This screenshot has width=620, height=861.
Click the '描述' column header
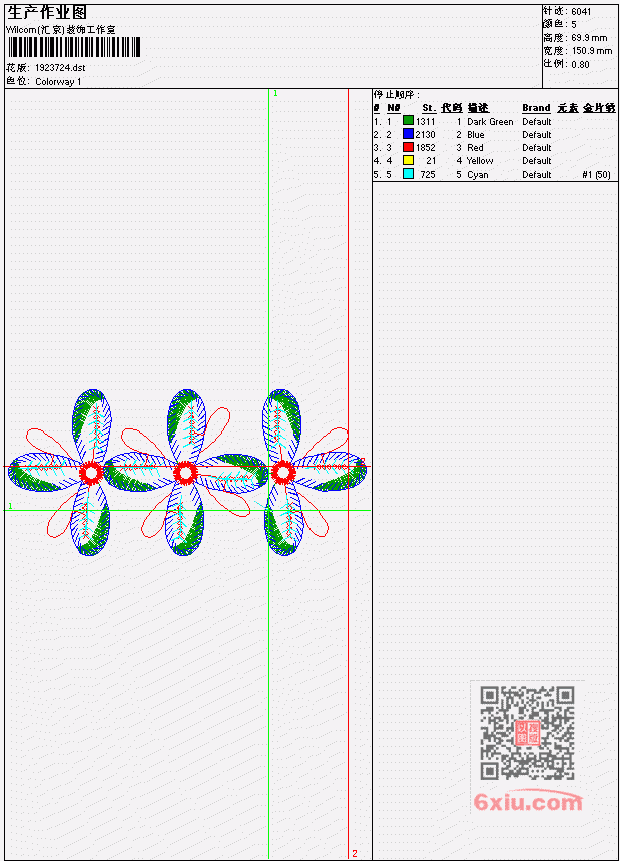478,108
